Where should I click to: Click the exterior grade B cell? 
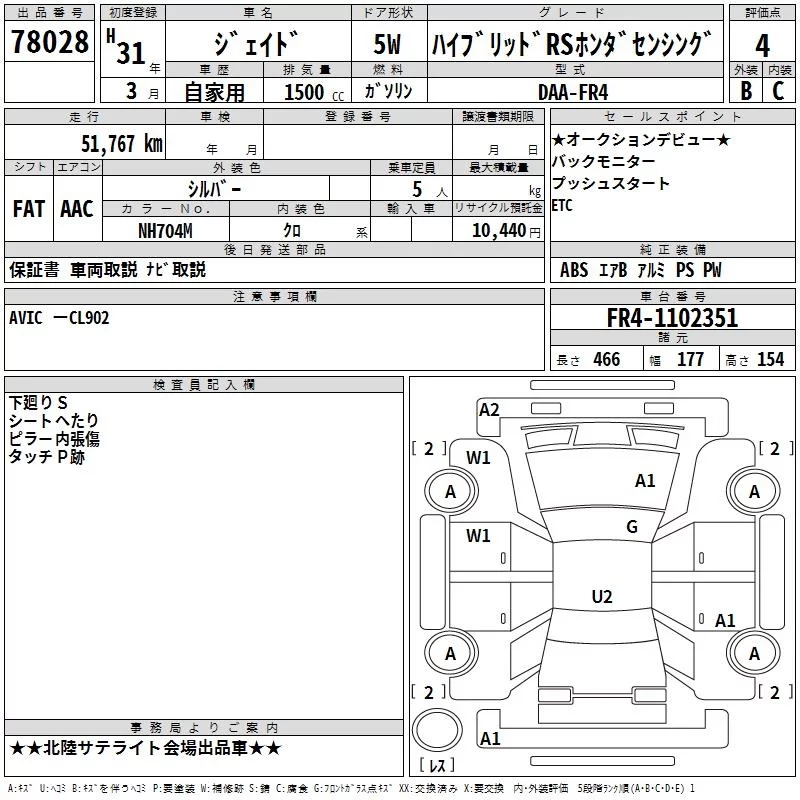[x=745, y=90]
